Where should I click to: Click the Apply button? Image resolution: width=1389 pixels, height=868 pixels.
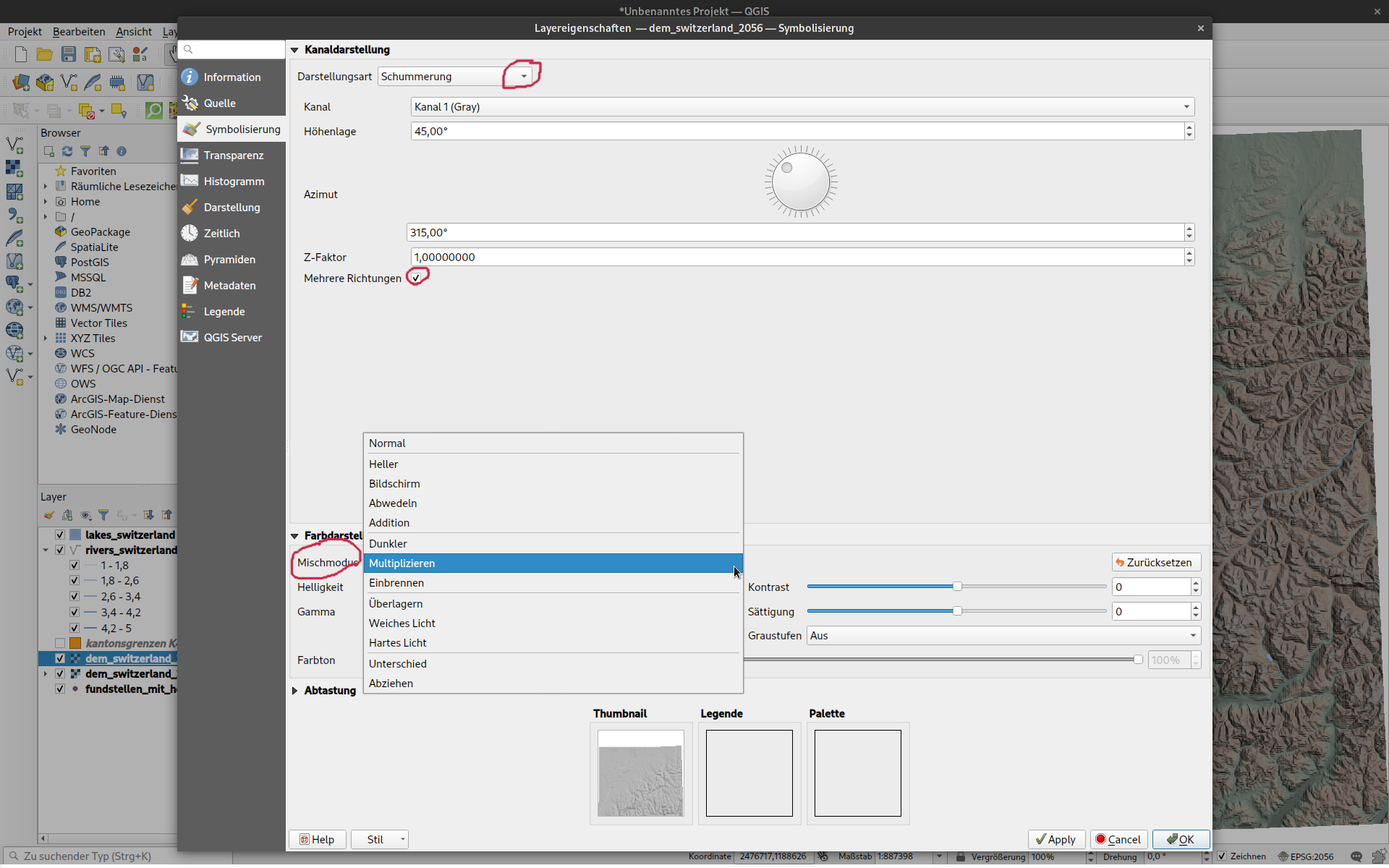click(x=1055, y=839)
